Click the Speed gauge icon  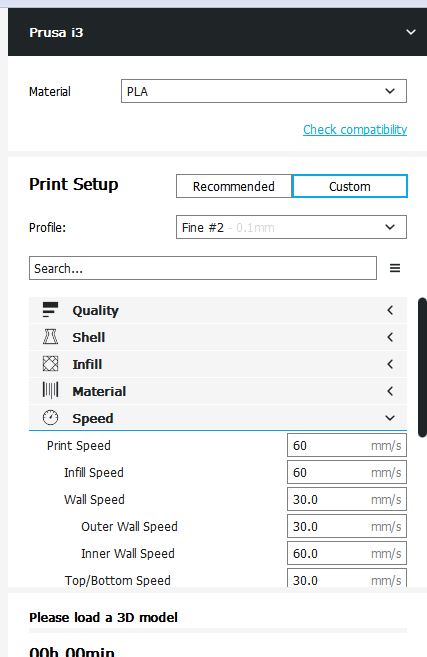pos(50,418)
